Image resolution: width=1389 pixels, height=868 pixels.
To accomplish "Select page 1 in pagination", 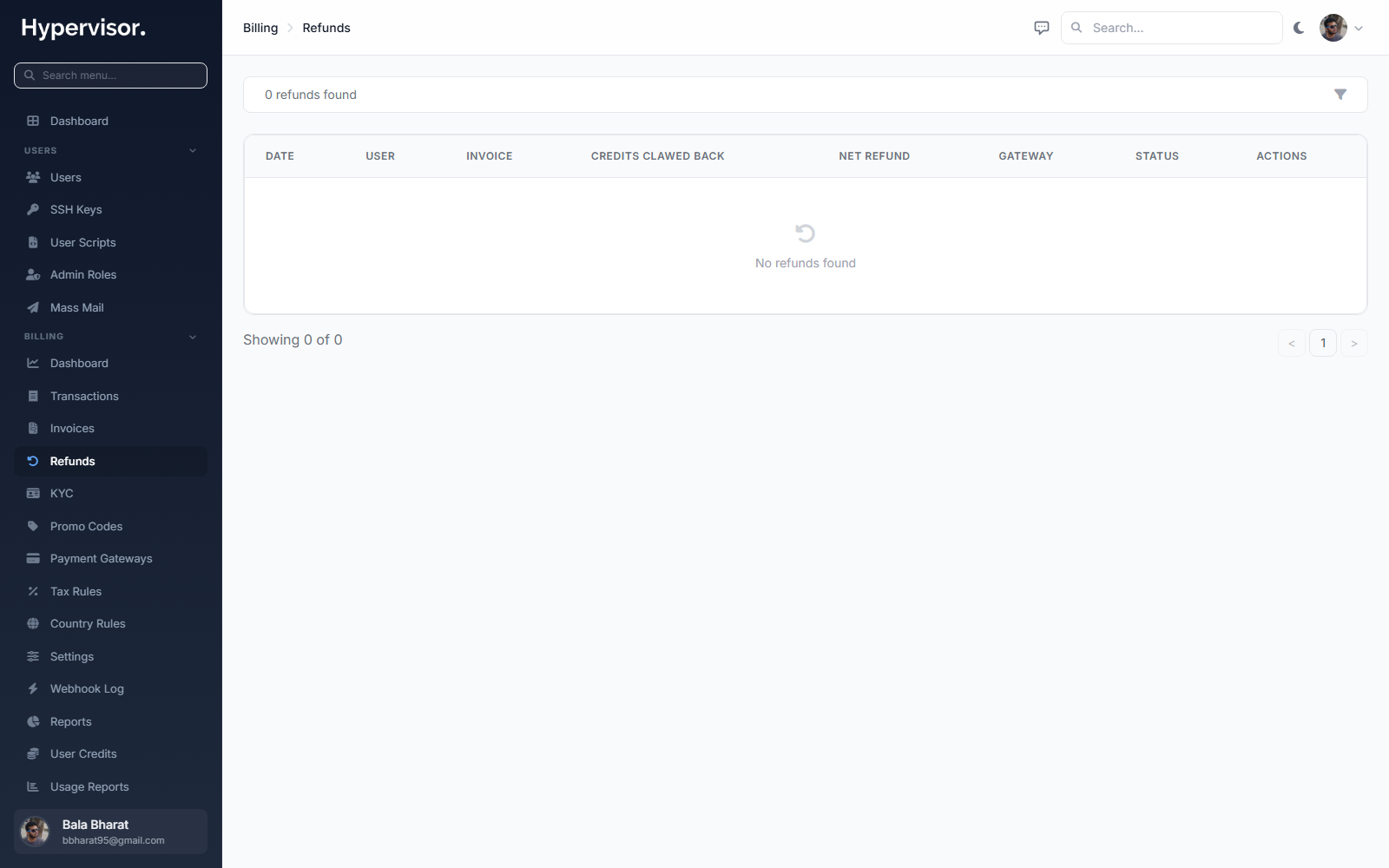I will [x=1323, y=343].
